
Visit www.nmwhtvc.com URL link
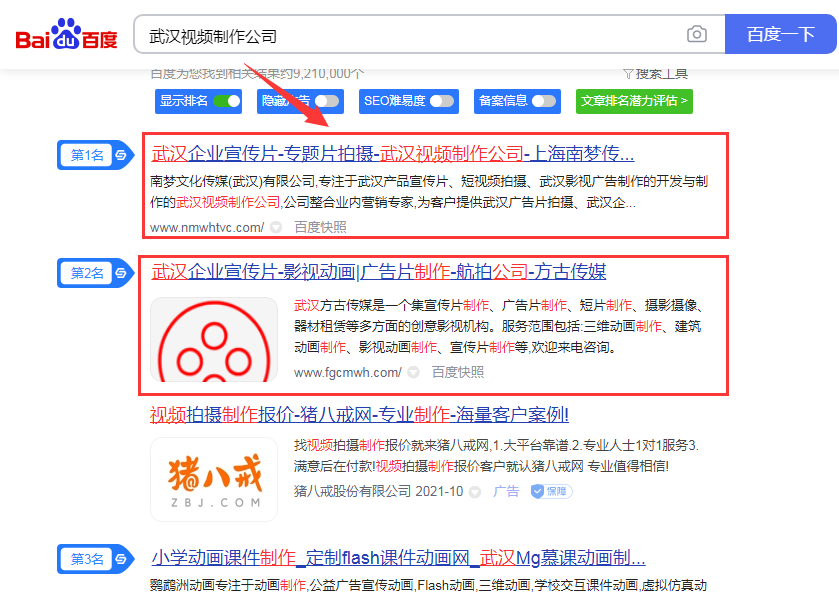tap(207, 227)
